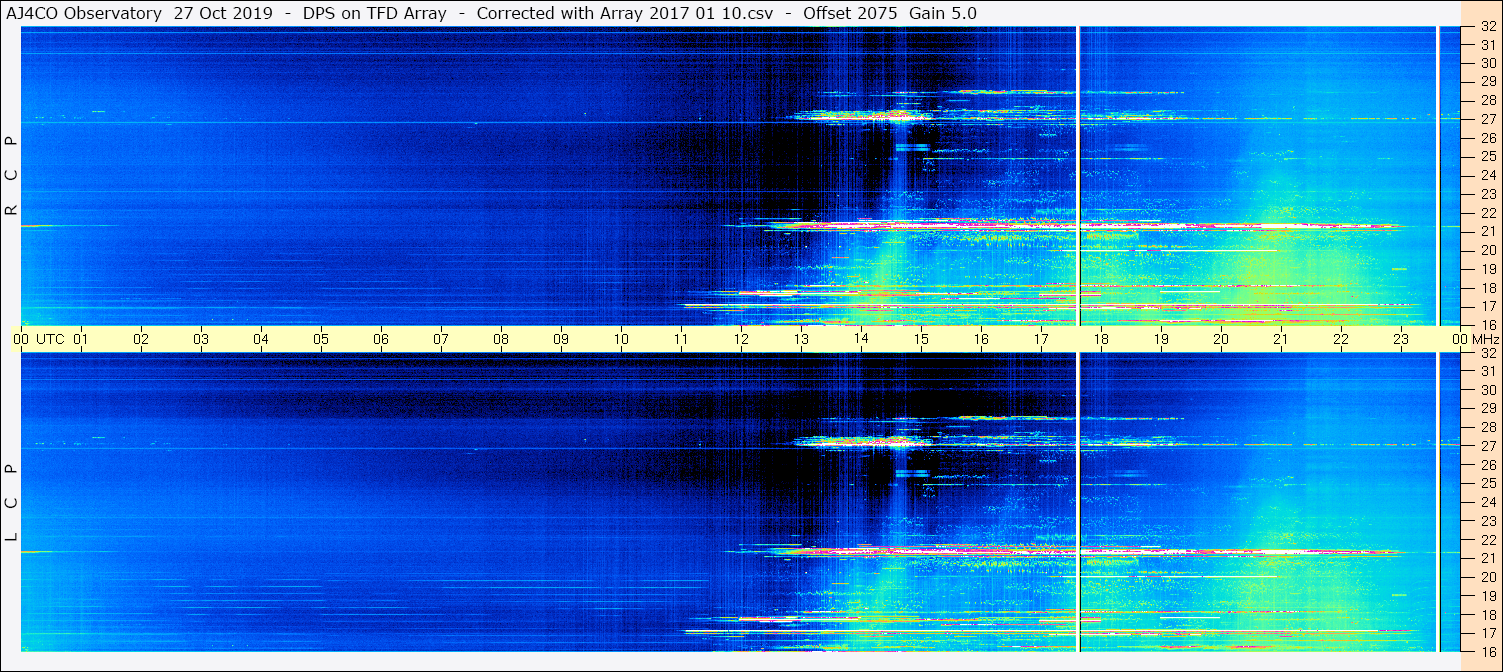The image size is (1503, 672).
Task: Click the '00 UTC' label at axis start
Action: coord(38,339)
